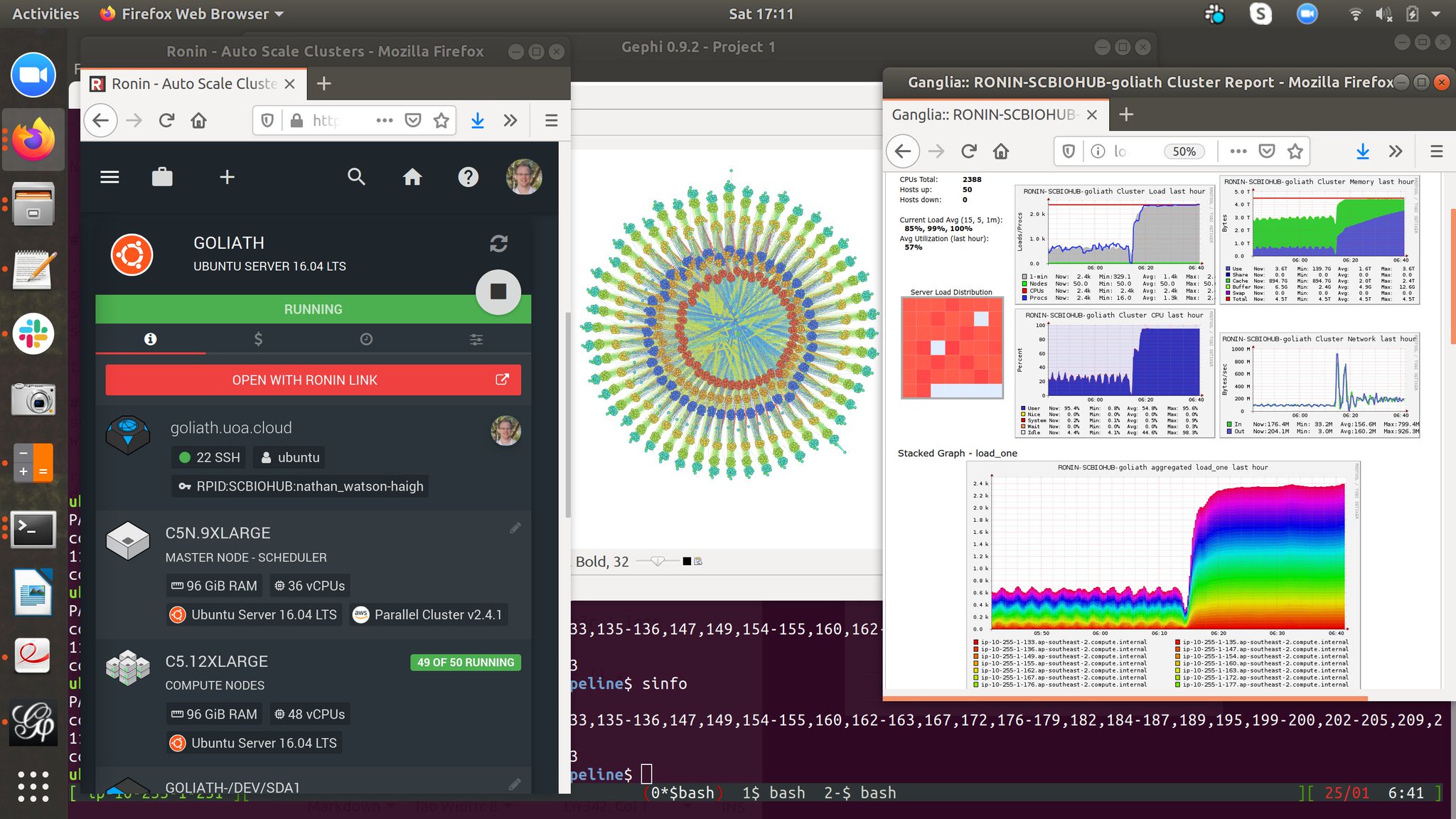Go back in the Ronin Firefox window
The image size is (1456, 819).
101,121
